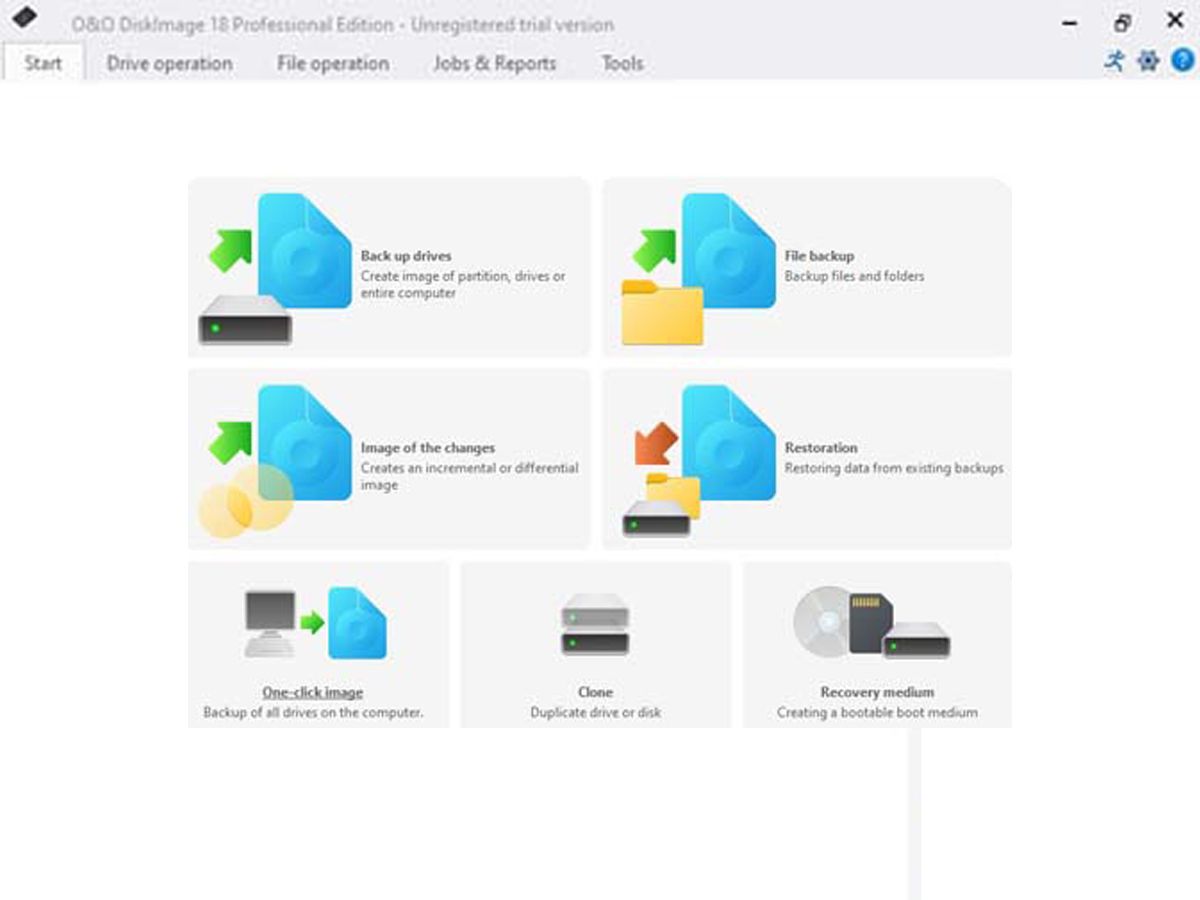The width and height of the screenshot is (1200, 900).
Task: Open the One-click image link
Action: click(313, 692)
